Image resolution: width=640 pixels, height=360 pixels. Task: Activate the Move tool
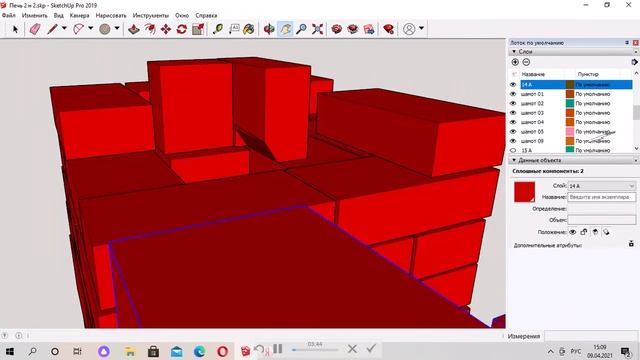[166, 29]
